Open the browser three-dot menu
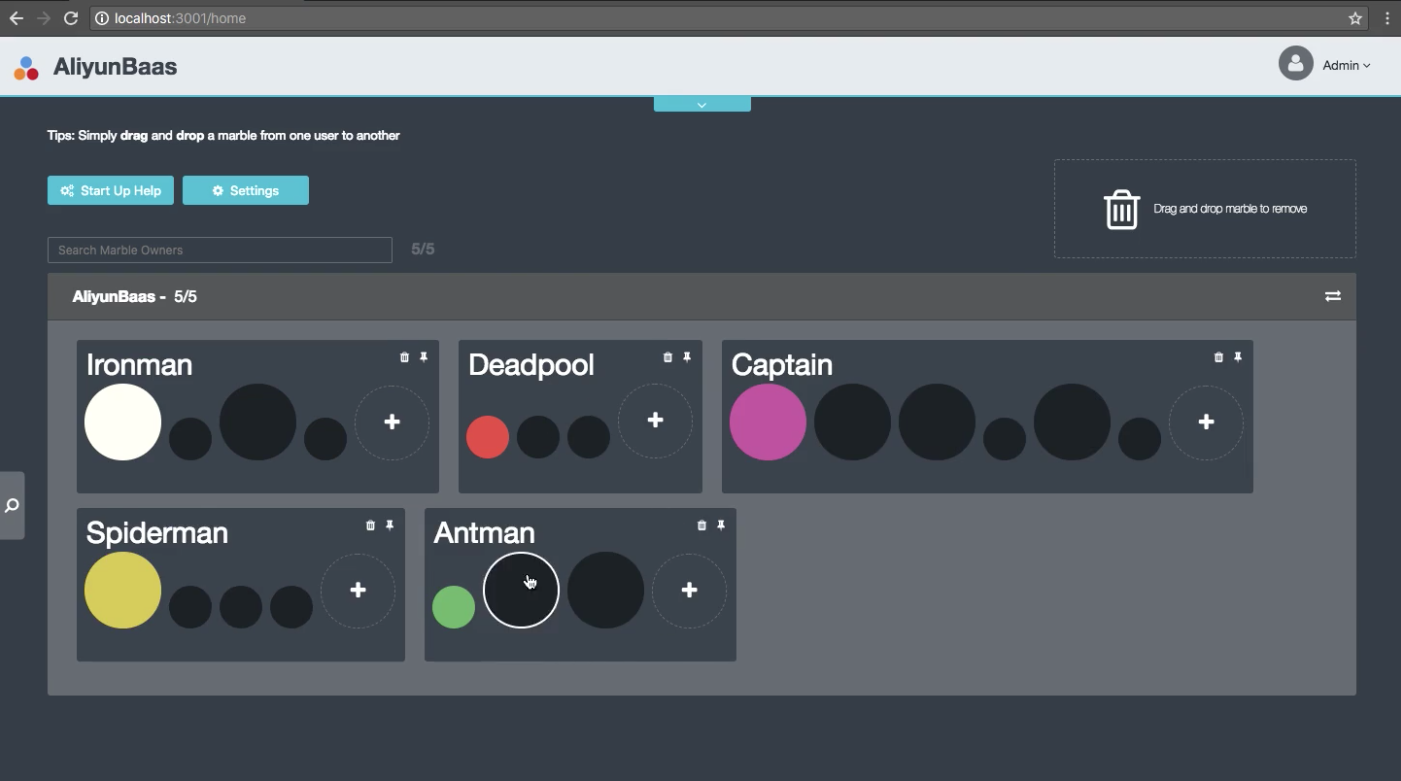Viewport: 1401px width, 781px height. coord(1387,18)
